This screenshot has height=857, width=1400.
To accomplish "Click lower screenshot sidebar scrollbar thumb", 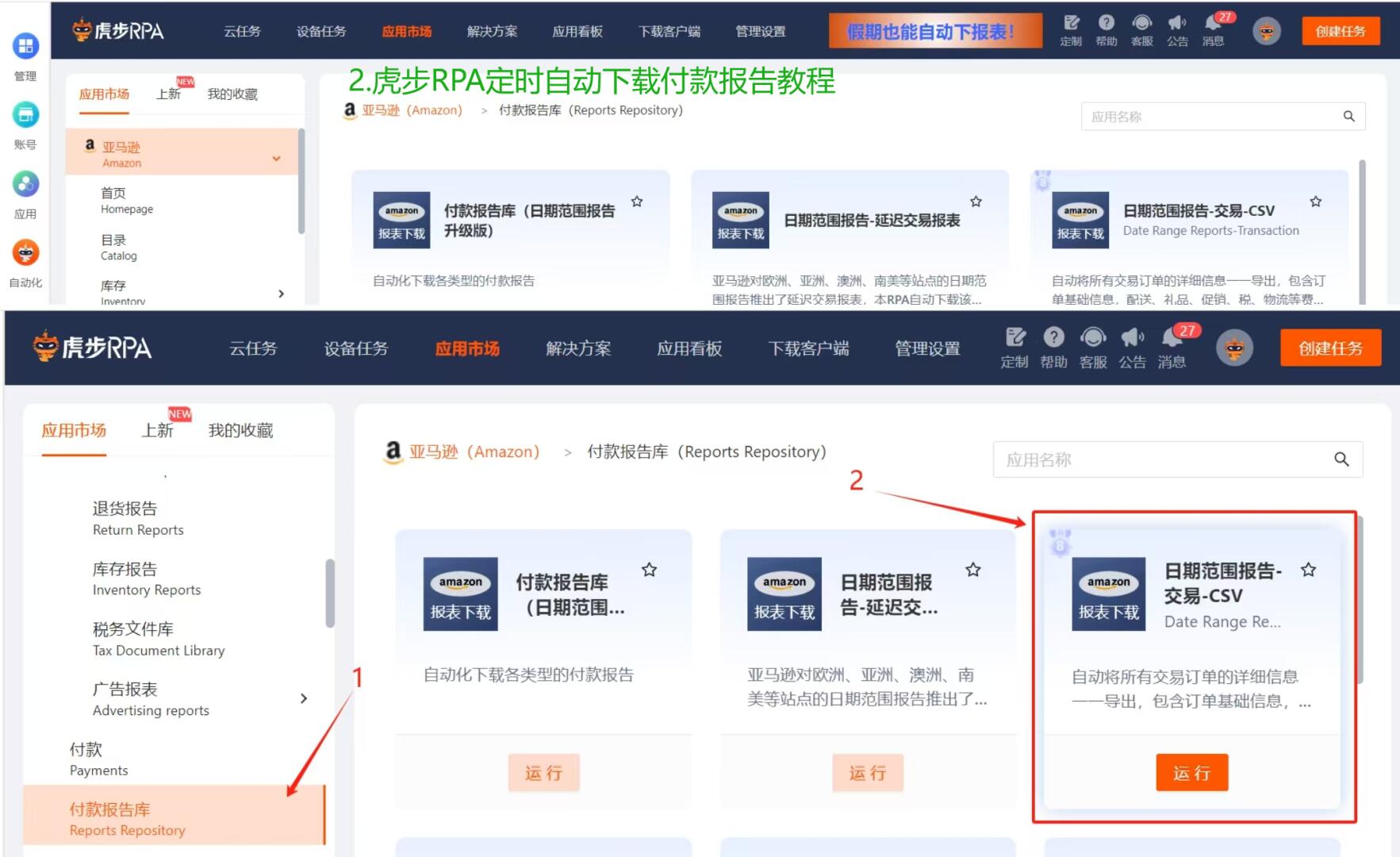I will coord(329,593).
